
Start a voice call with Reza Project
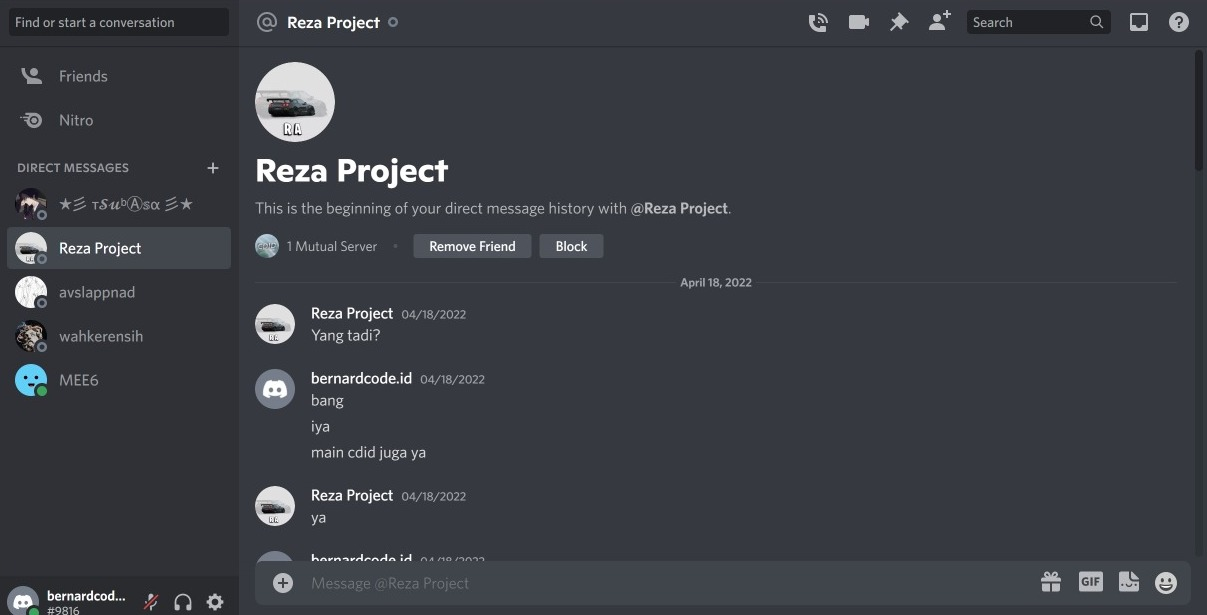coord(818,22)
